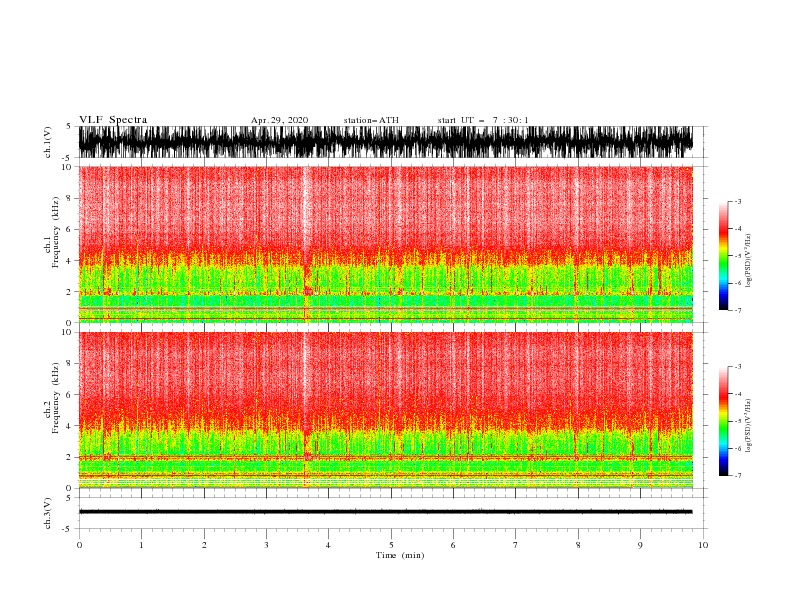Click the "5" tick on the Time axis

coord(391,545)
